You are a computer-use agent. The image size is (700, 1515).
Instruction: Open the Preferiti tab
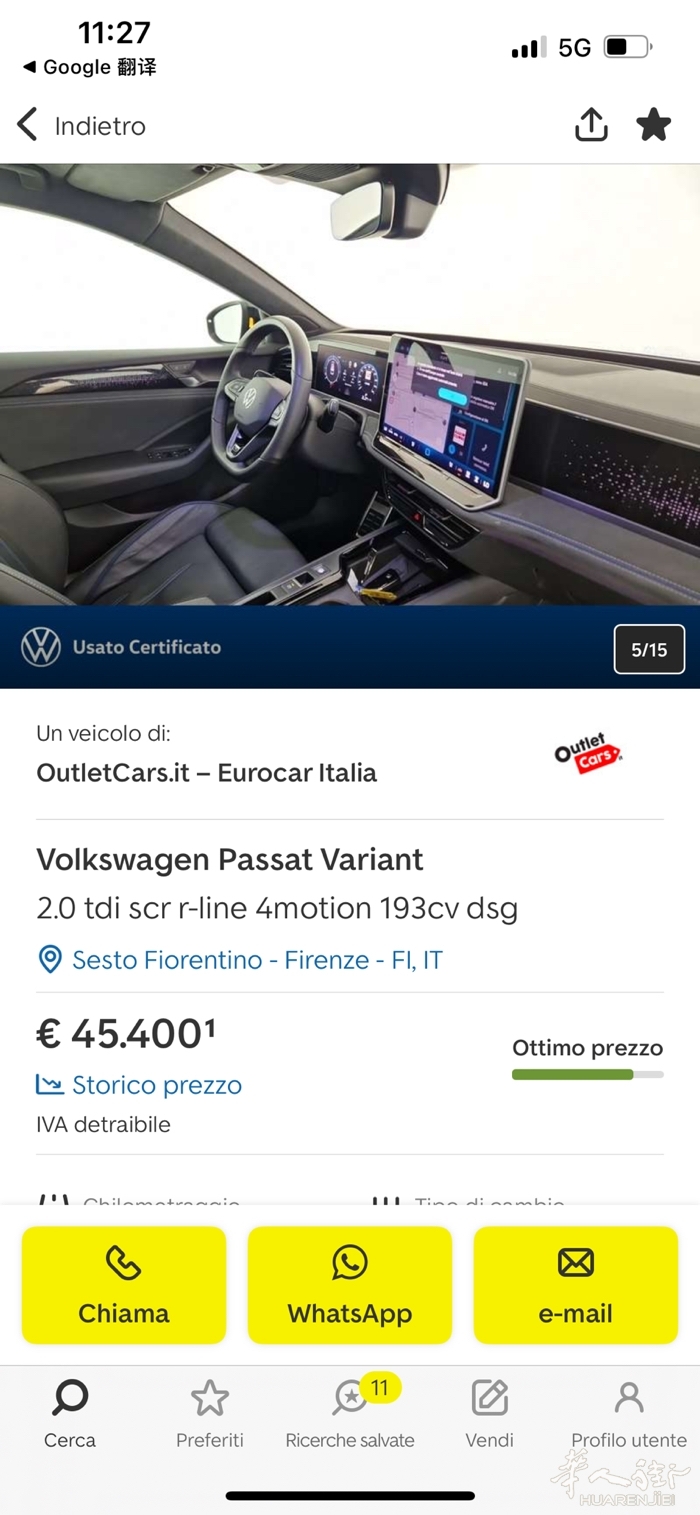(x=210, y=1414)
